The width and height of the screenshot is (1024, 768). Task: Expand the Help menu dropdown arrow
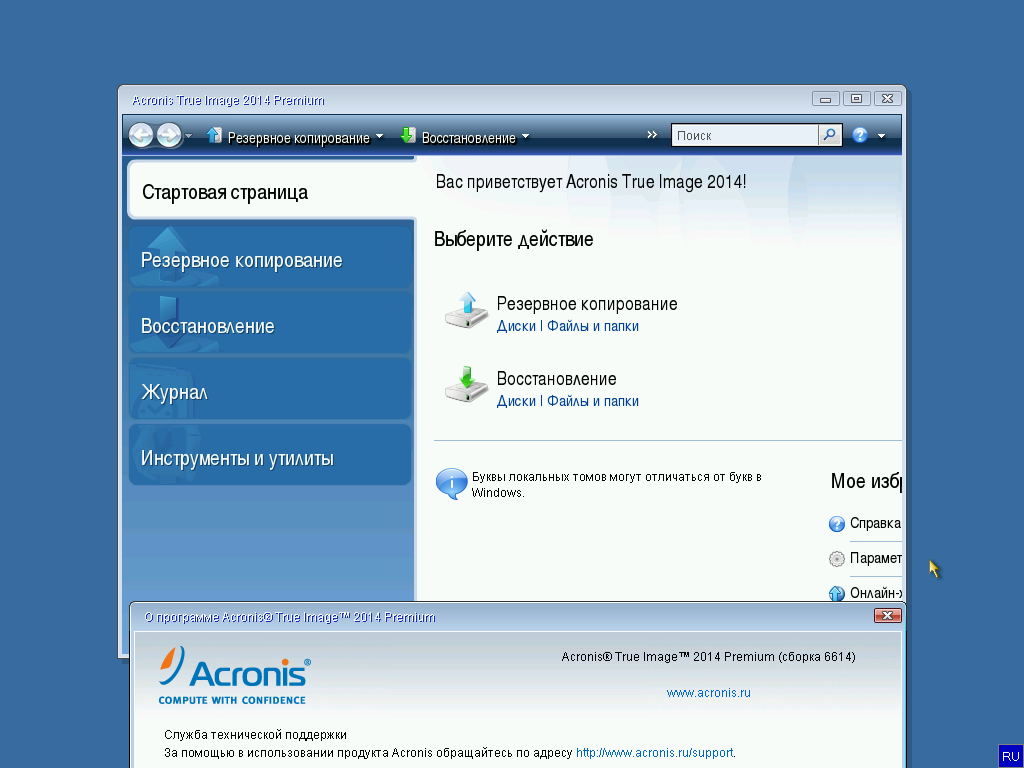(881, 136)
